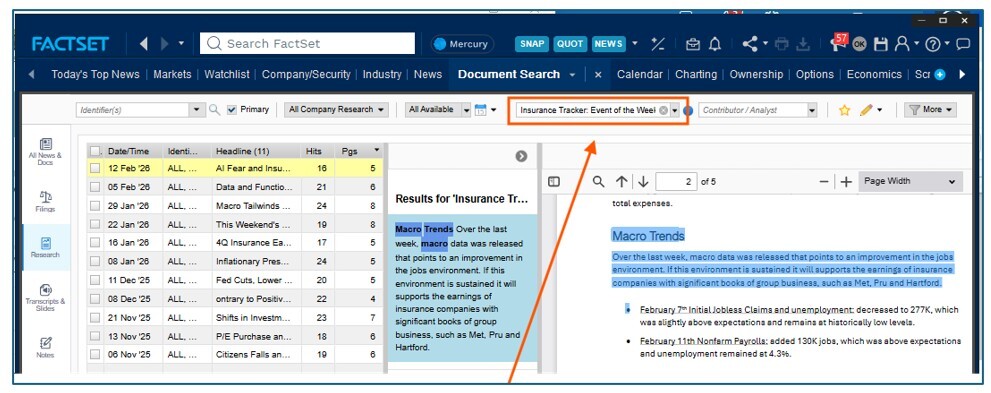Check the 11 Dec '25 row checkbox
The width and height of the screenshot is (991, 393).
pyautogui.click(x=95, y=280)
